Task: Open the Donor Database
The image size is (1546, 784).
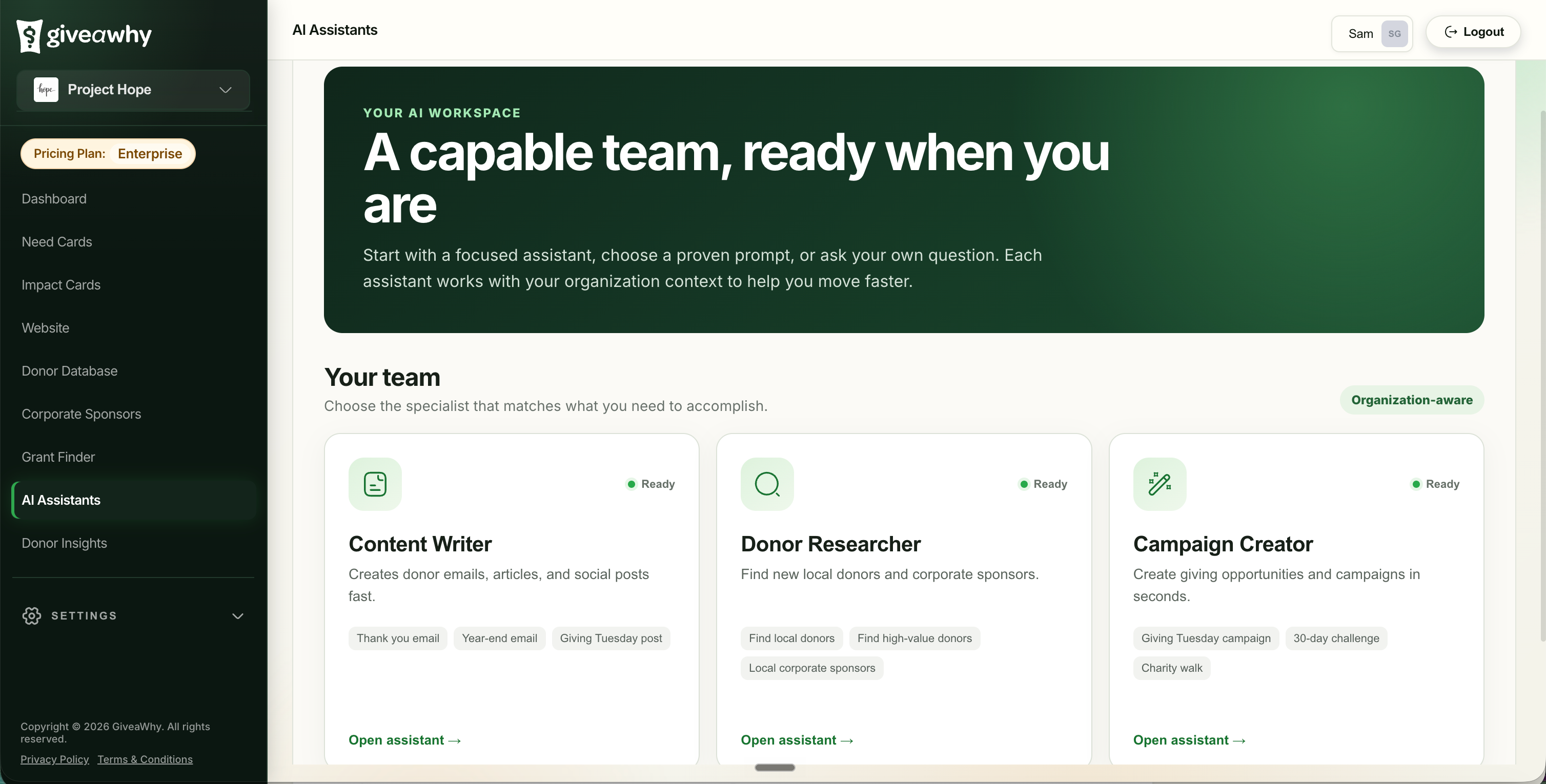Action: point(70,372)
